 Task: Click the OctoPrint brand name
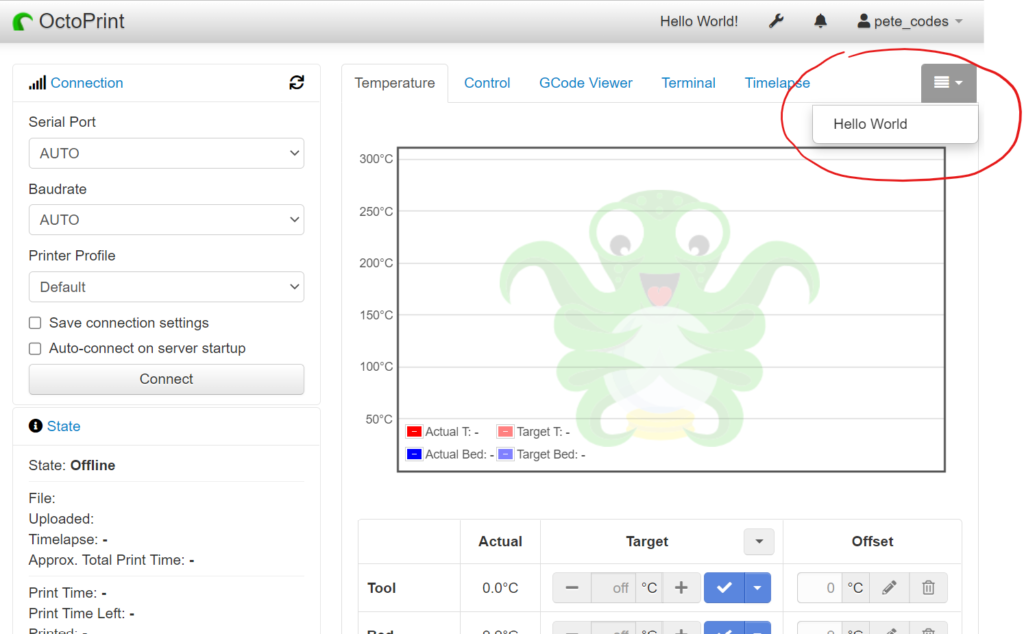coord(82,22)
